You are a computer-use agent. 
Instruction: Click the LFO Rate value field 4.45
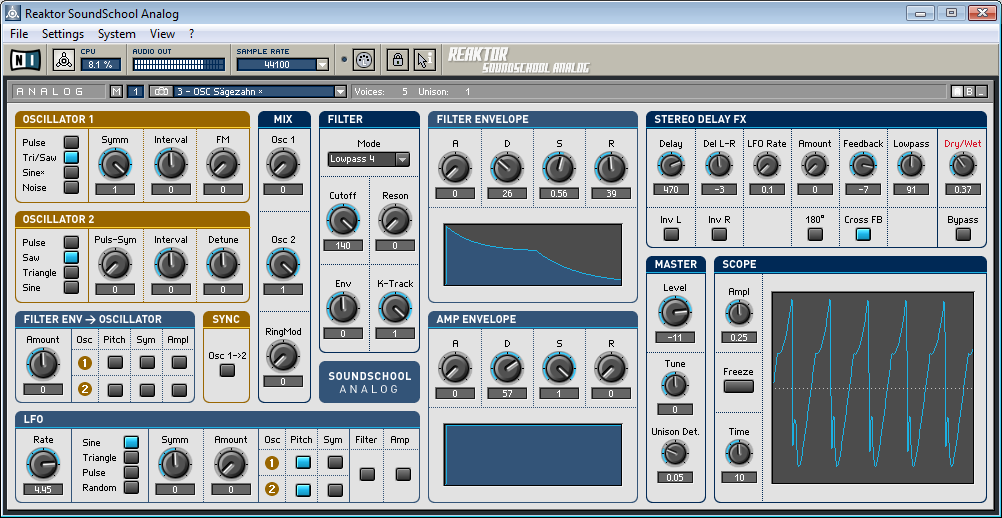43,489
